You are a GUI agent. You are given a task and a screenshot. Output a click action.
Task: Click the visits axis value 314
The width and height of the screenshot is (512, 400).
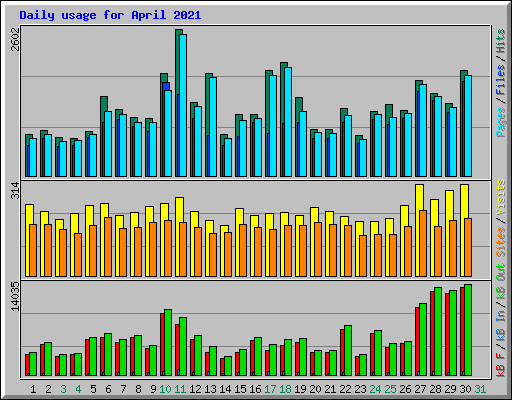click(x=15, y=190)
